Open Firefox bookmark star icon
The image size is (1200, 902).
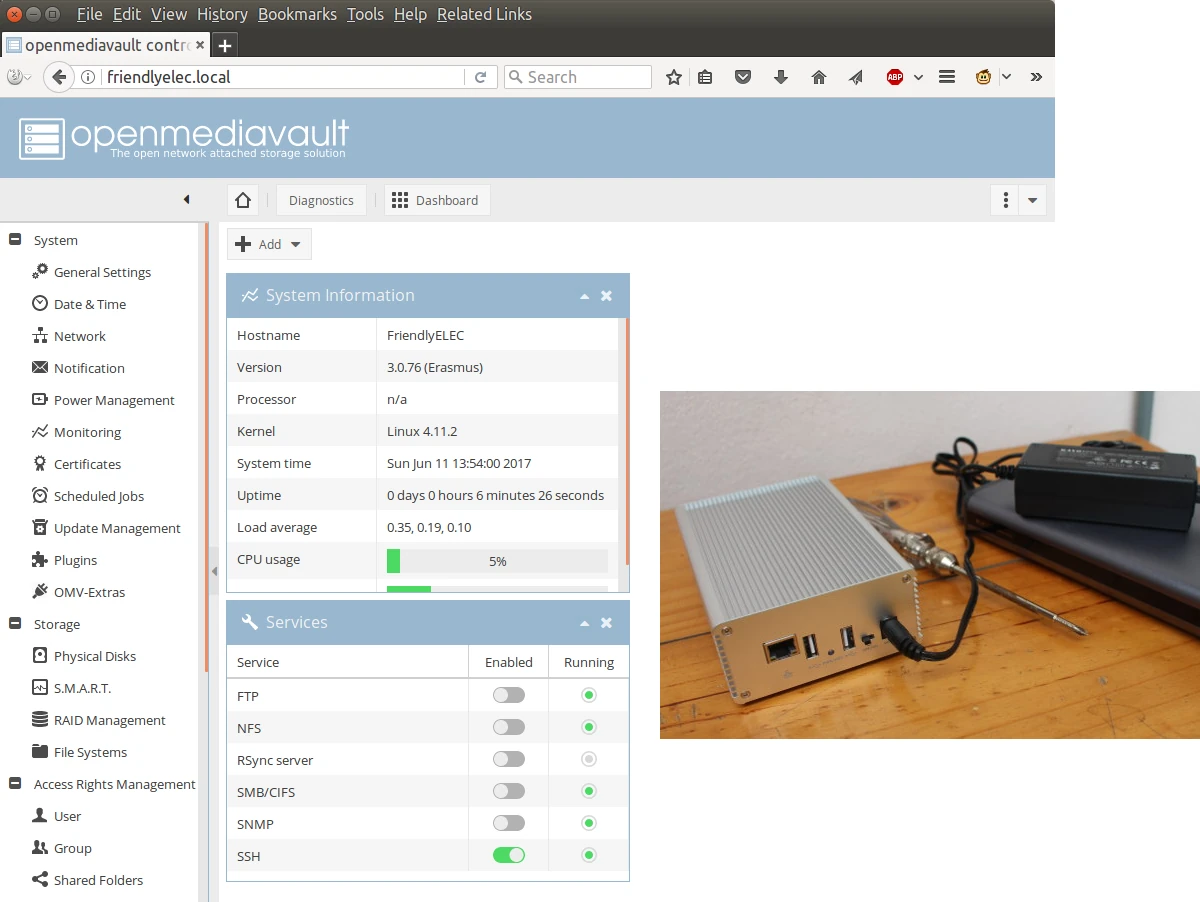(x=674, y=77)
